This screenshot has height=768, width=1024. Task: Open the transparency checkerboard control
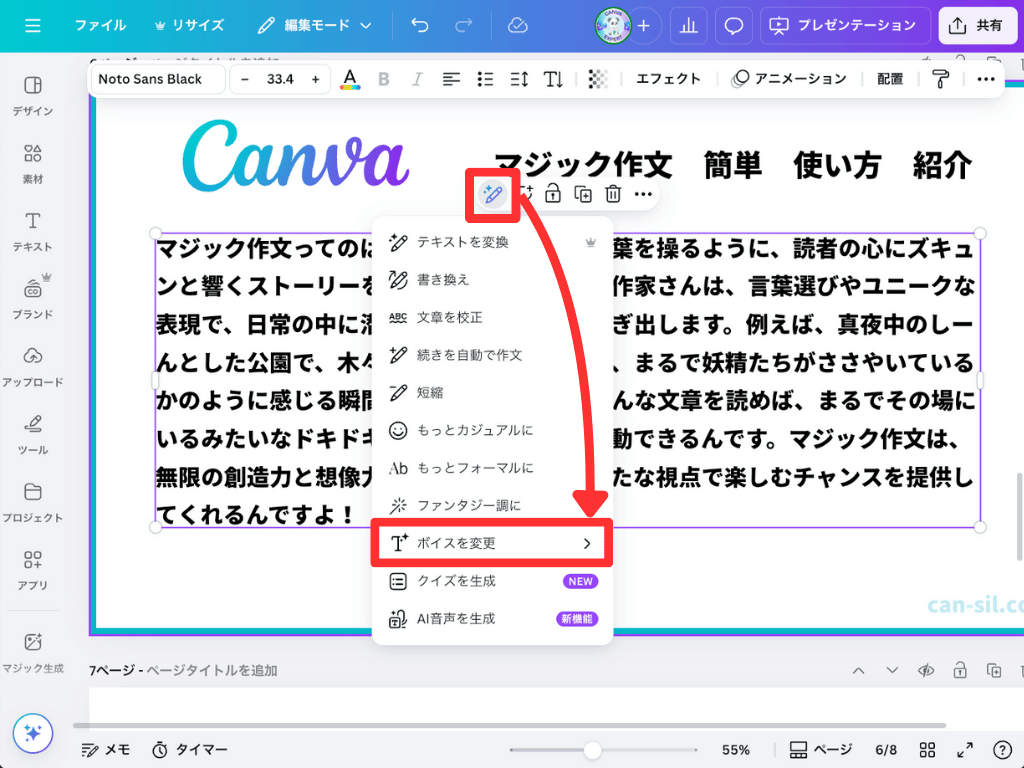pos(598,79)
